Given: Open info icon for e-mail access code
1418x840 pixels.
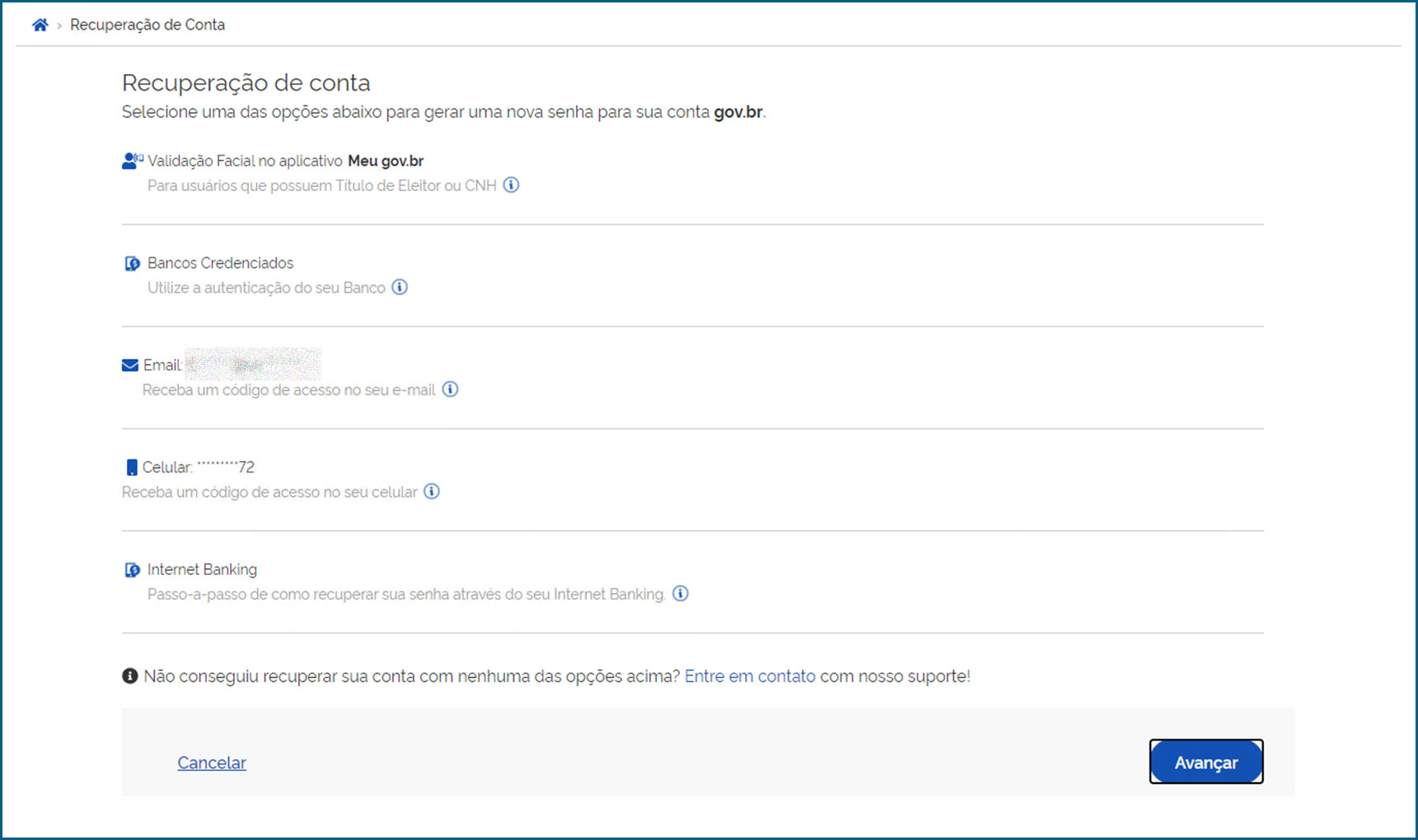Looking at the screenshot, I should (450, 390).
